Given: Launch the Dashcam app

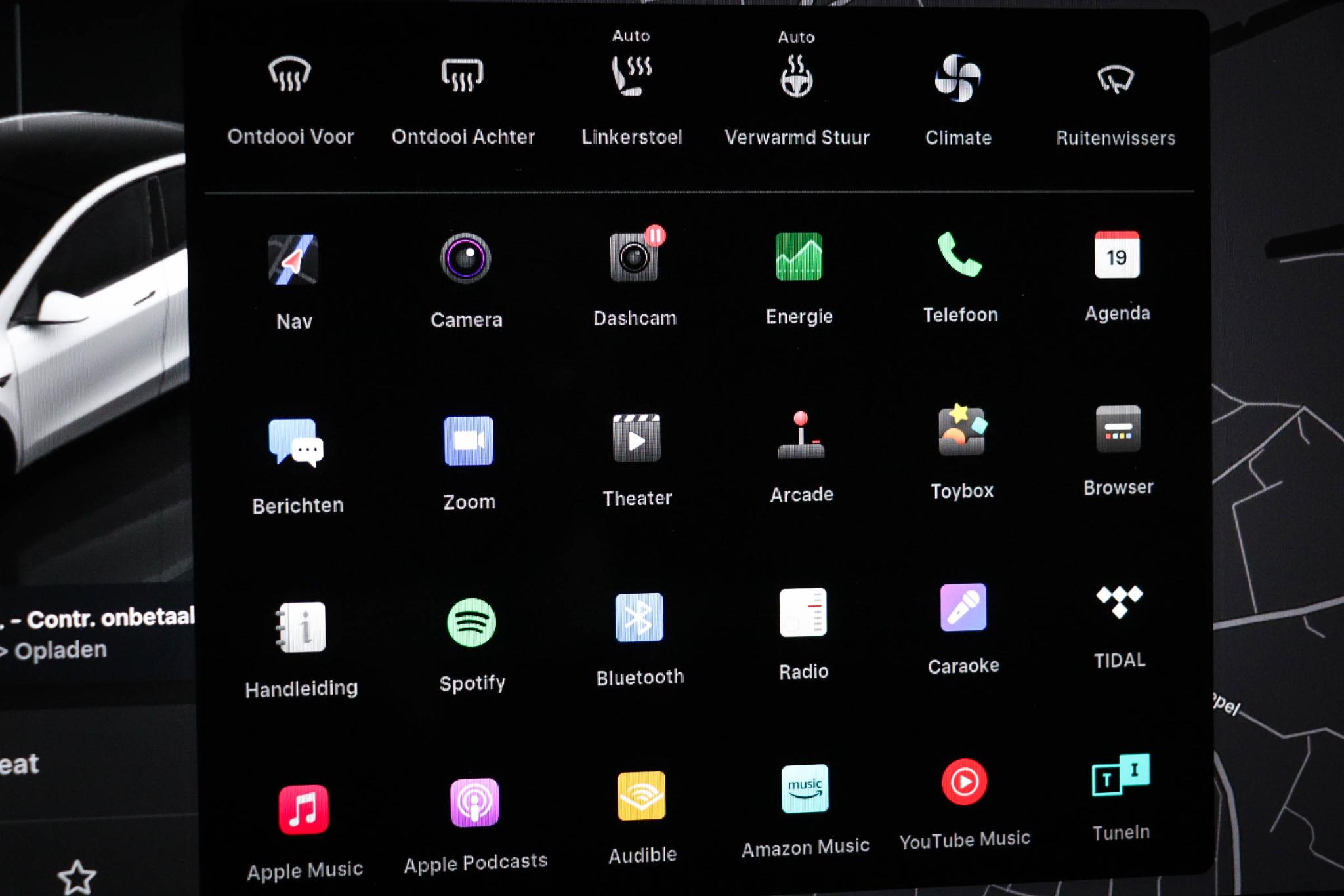Looking at the screenshot, I should coord(634,257).
